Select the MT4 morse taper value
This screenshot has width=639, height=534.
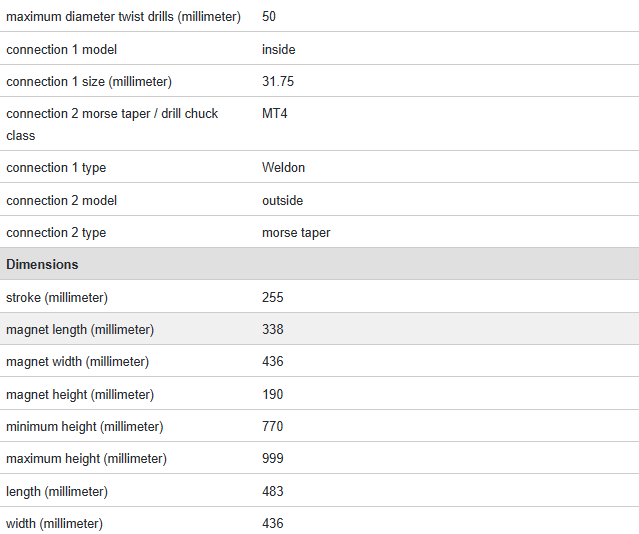275,114
